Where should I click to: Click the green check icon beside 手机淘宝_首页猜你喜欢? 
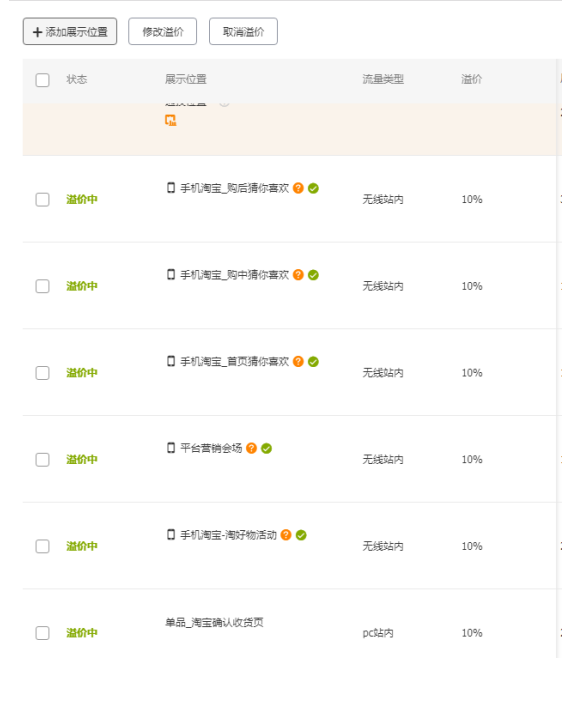[313, 361]
